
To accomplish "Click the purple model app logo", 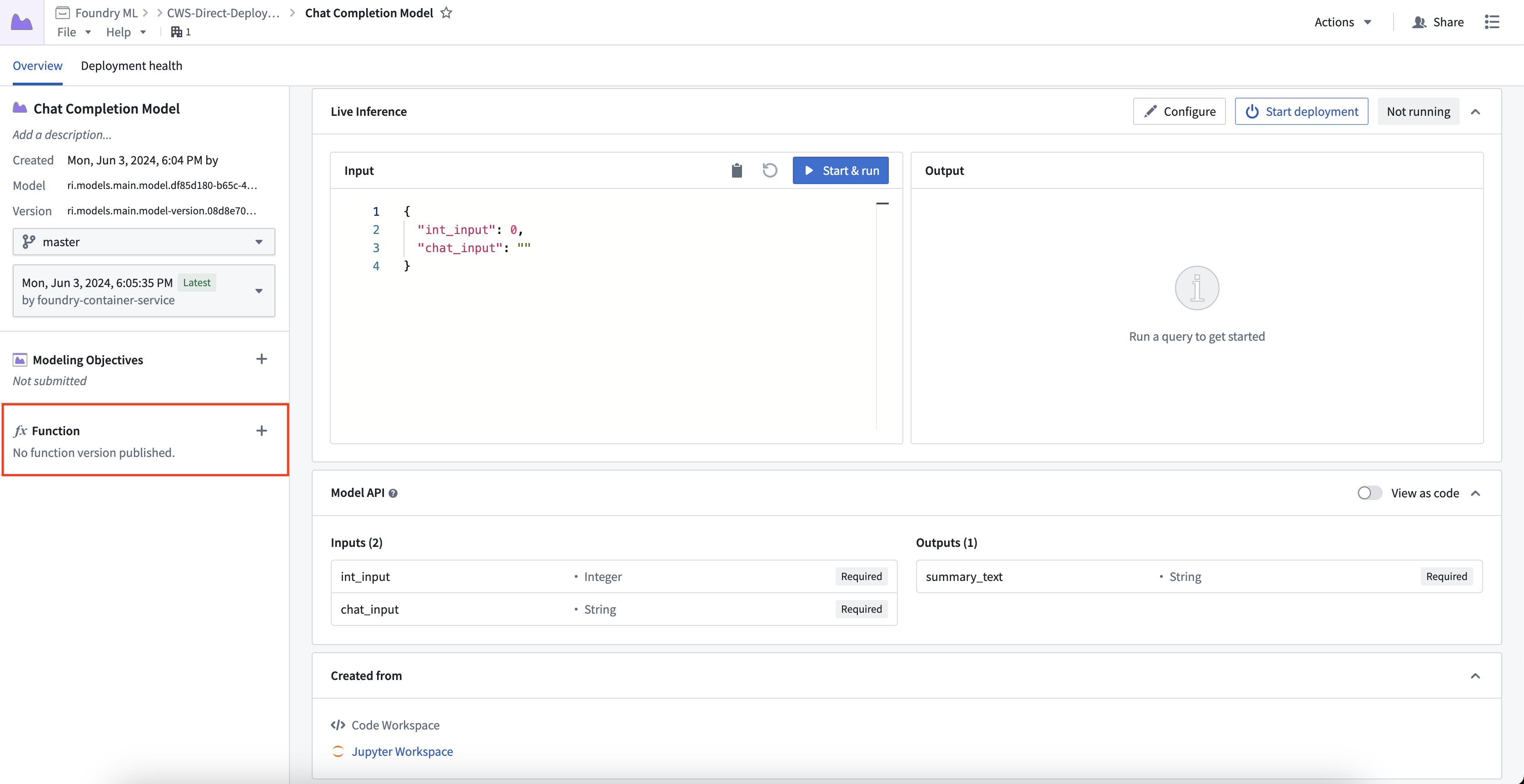I will coord(22,22).
